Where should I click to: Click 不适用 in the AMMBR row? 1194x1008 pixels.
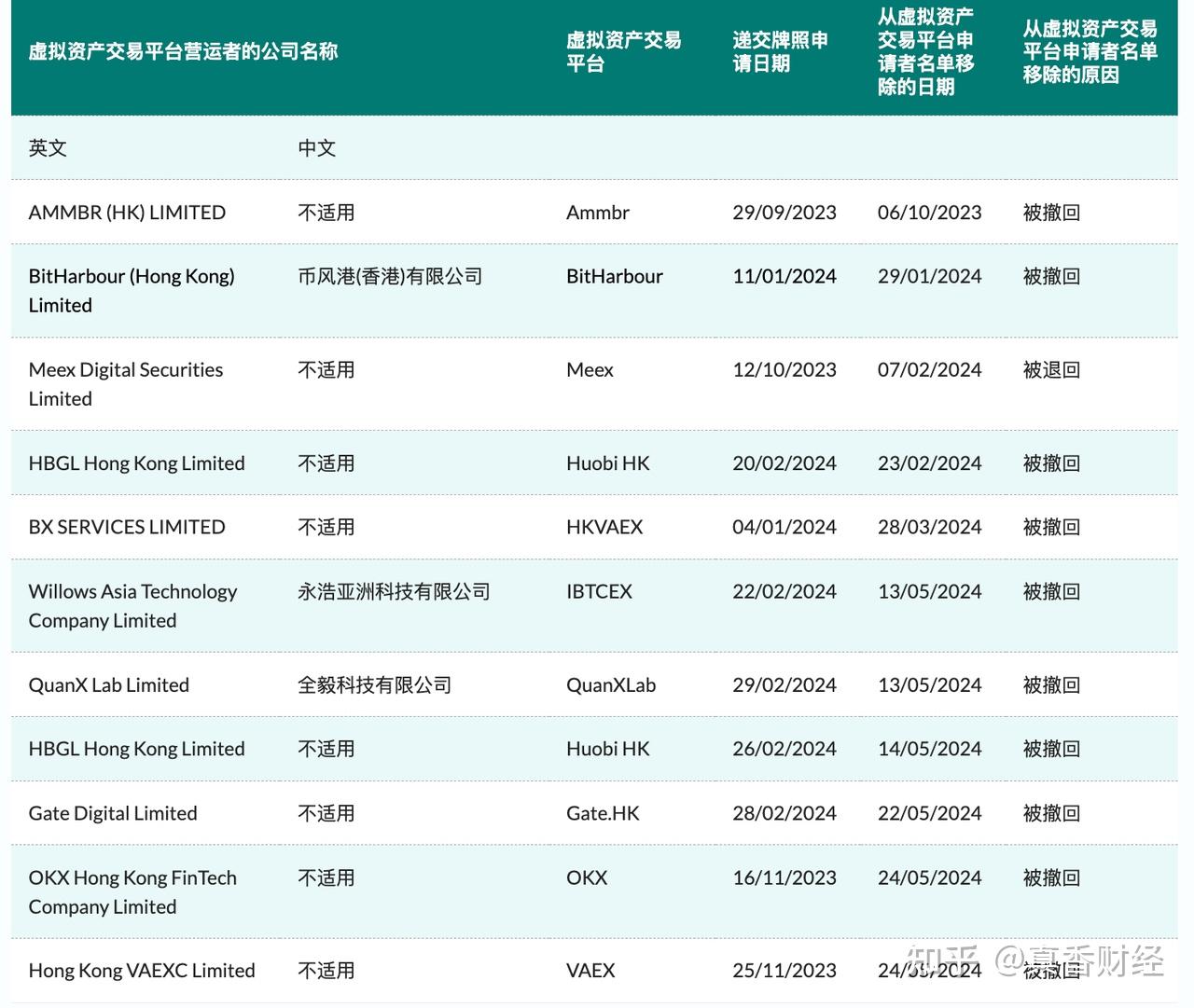point(326,213)
